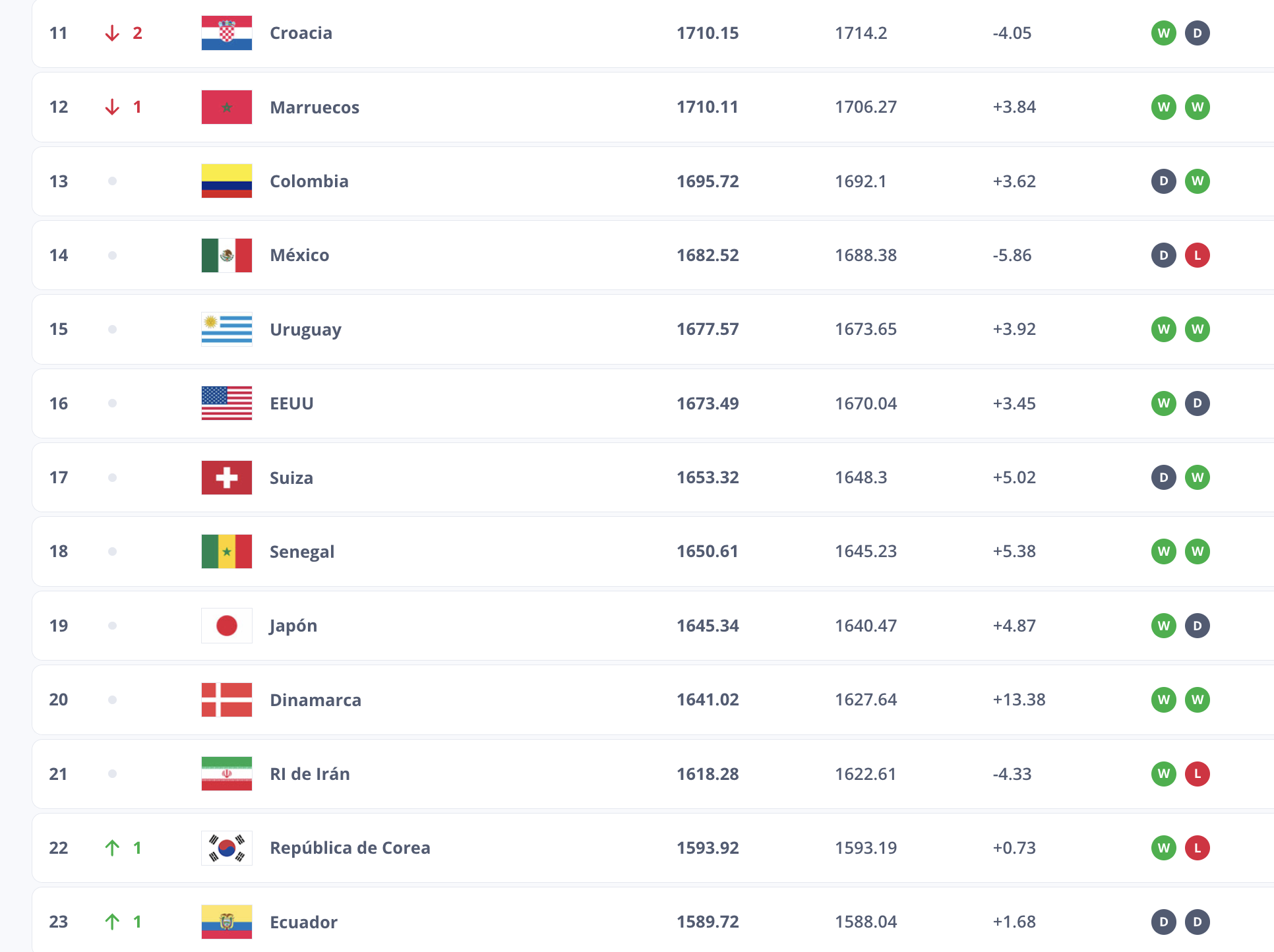Click the down arrow beside Croacia's rank
The image size is (1274, 952).
pos(112,33)
